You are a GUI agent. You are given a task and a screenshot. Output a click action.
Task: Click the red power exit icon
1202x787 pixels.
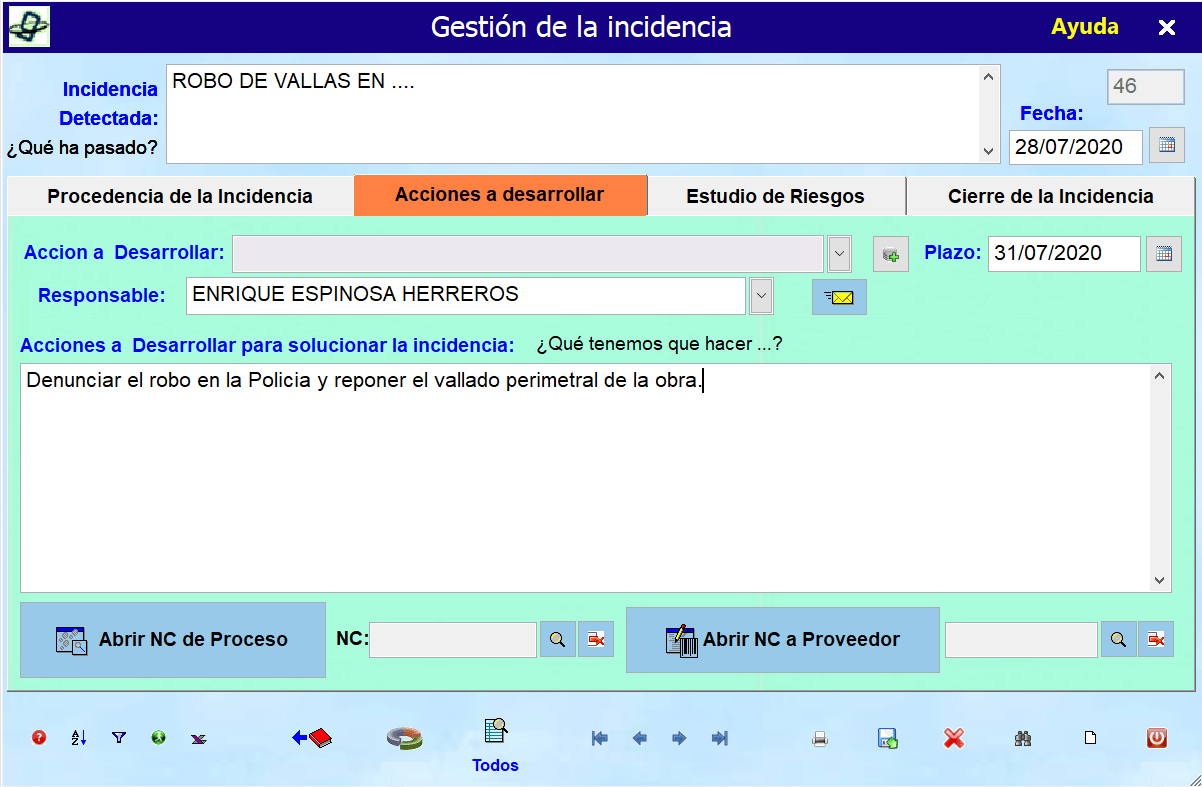click(x=1157, y=738)
